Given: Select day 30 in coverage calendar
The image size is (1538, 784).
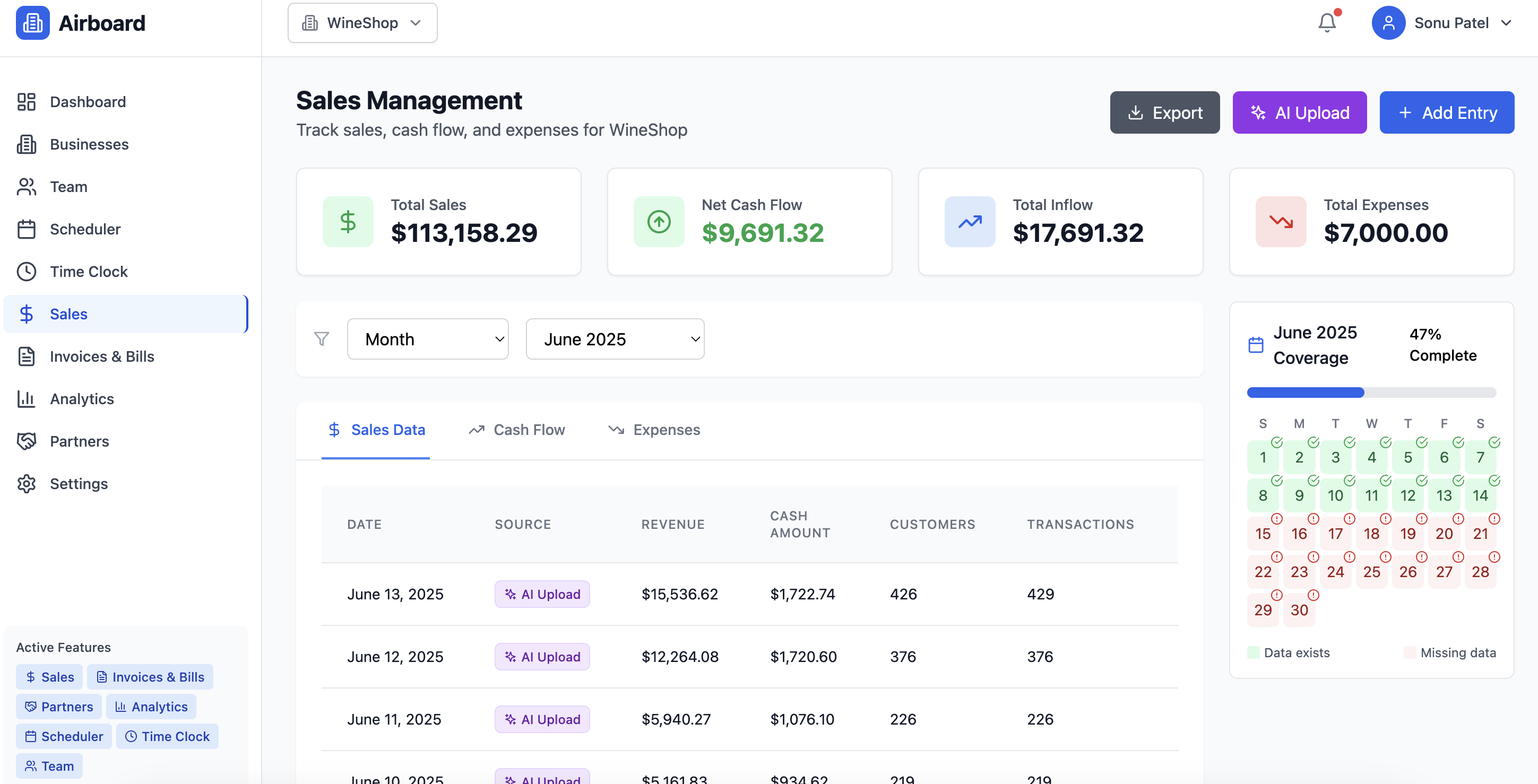Looking at the screenshot, I should [1299, 610].
